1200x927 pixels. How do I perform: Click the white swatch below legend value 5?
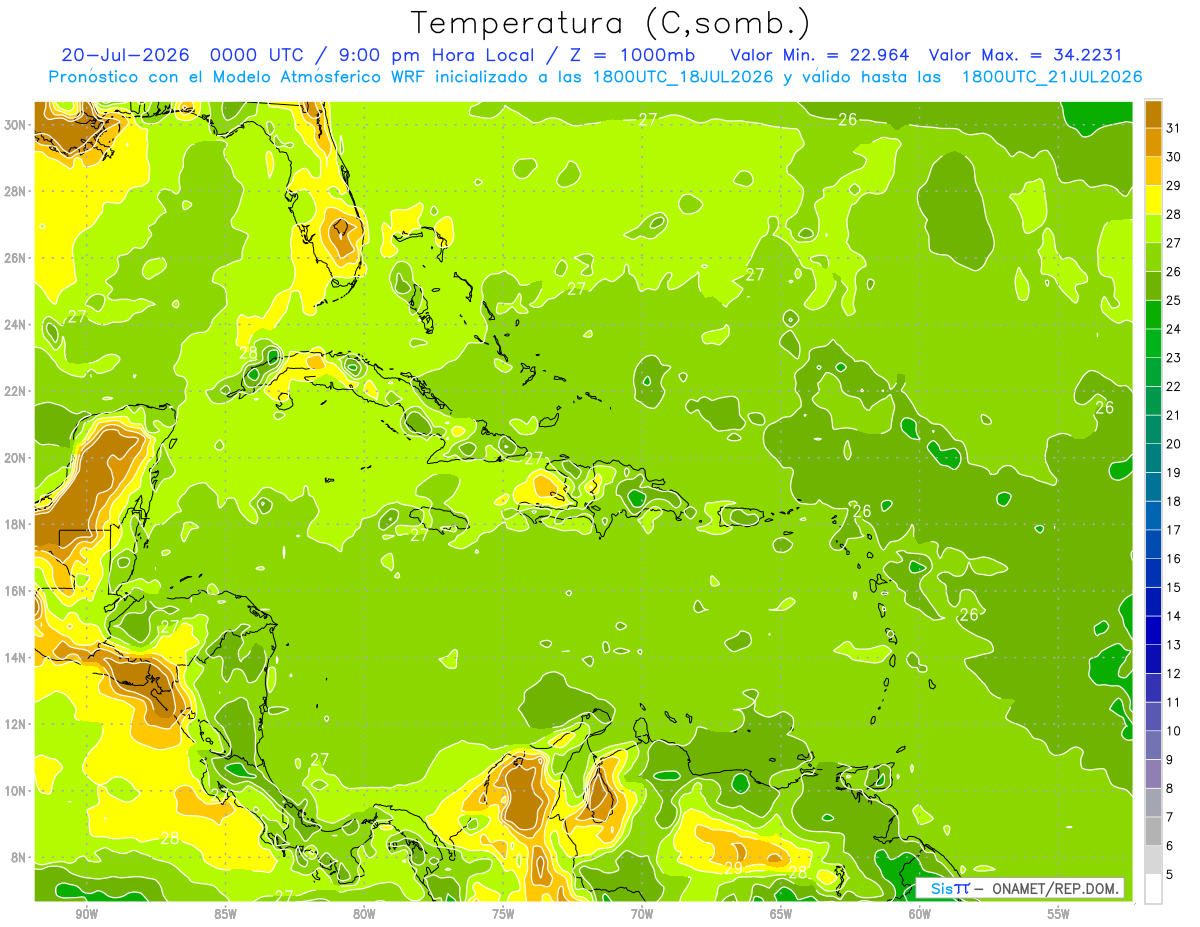tap(1153, 888)
